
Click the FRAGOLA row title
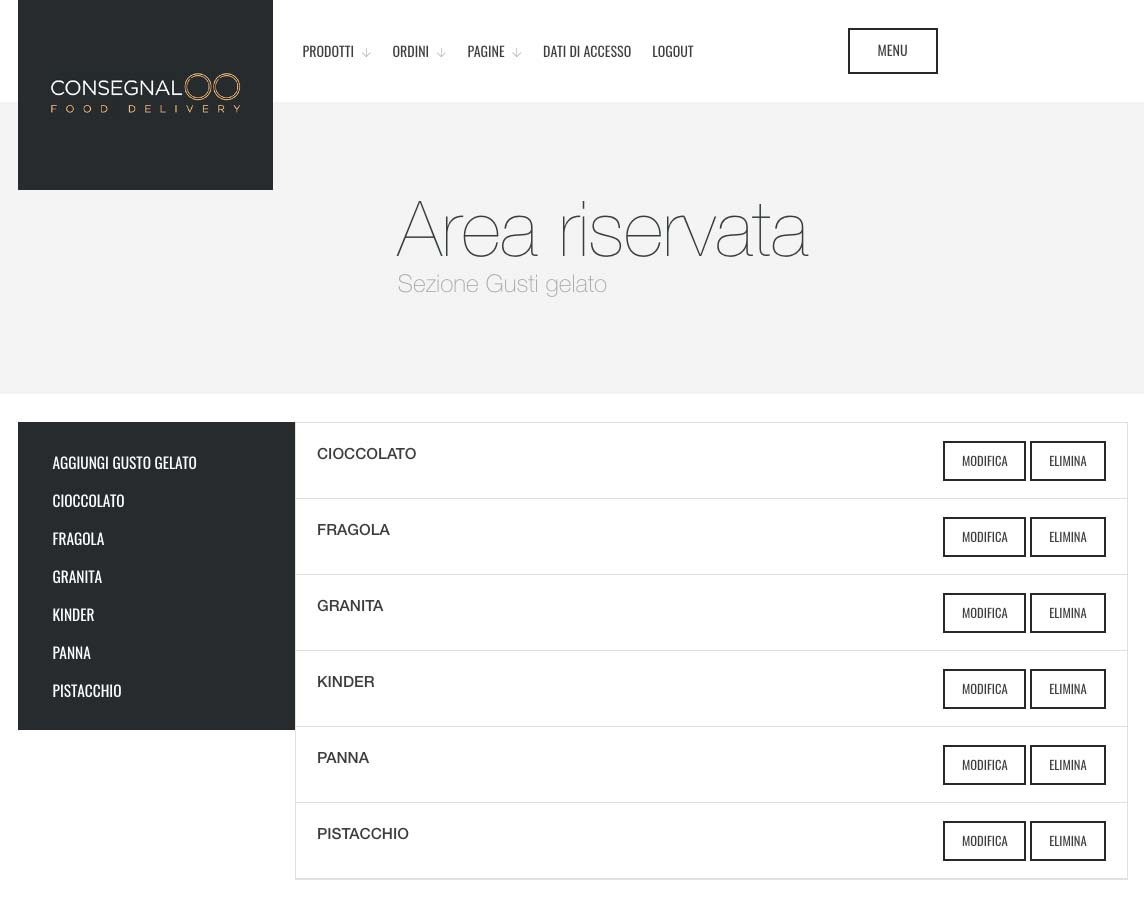353,530
